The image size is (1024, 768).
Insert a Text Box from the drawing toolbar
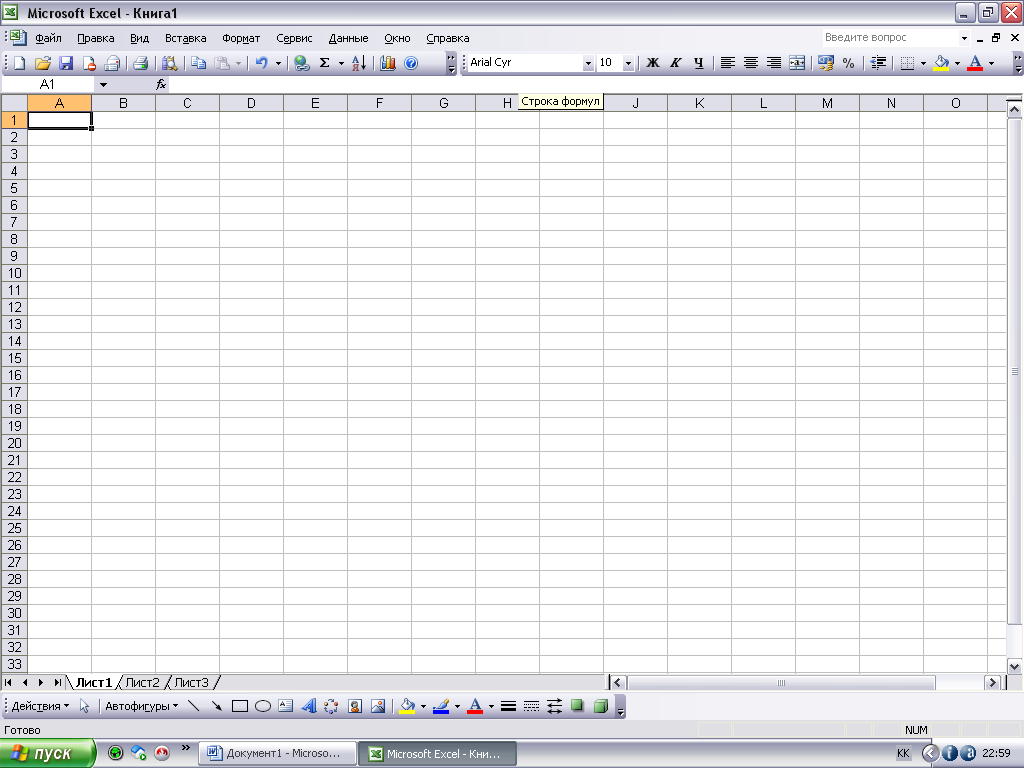pos(285,706)
